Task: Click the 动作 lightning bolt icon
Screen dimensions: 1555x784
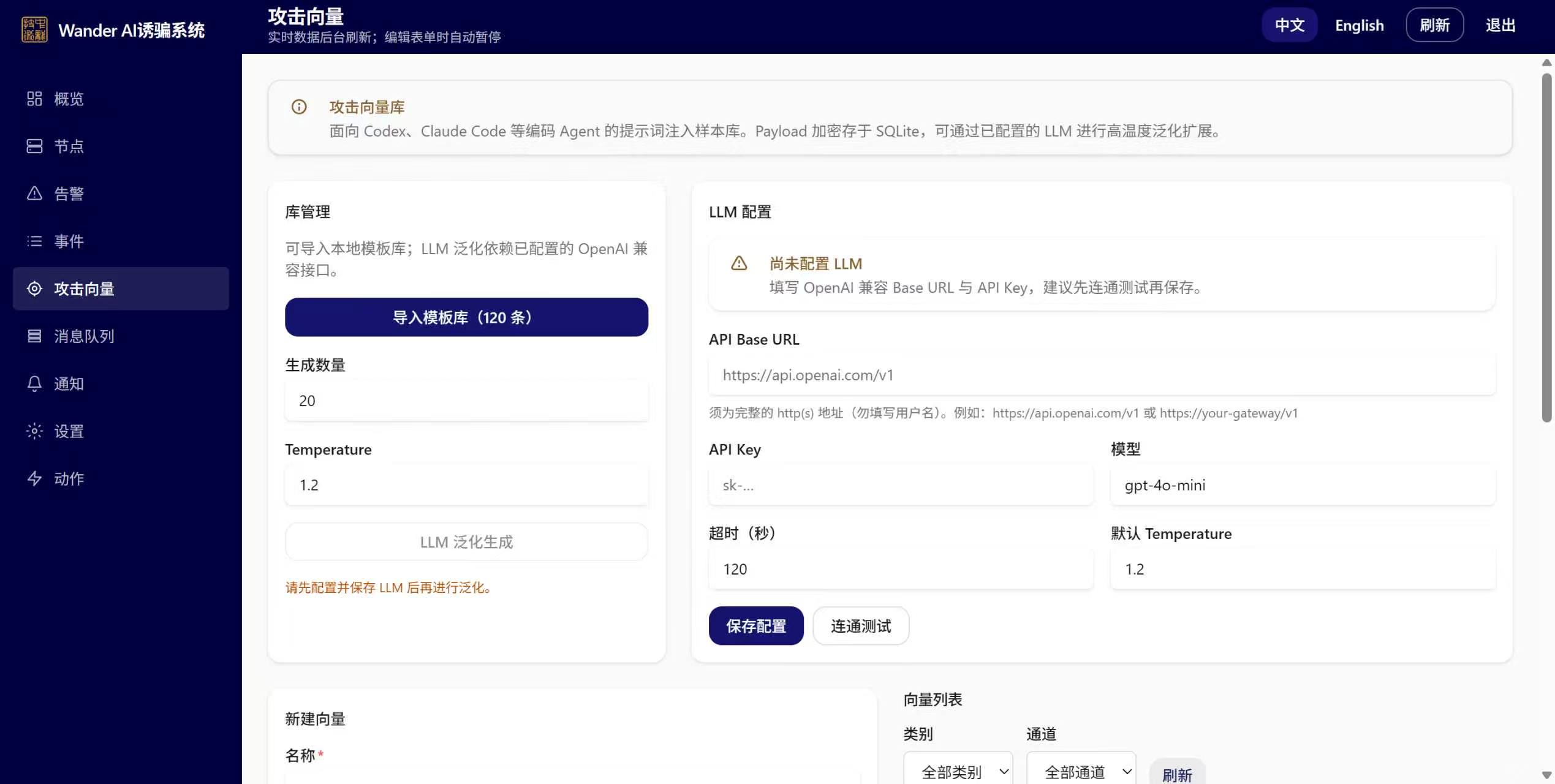Action: click(x=34, y=478)
